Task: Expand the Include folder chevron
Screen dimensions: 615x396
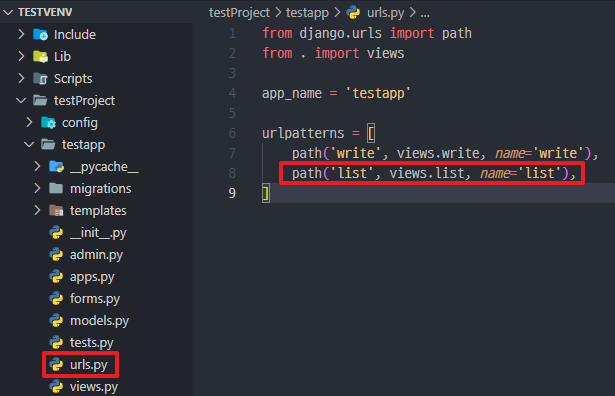Action: point(22,35)
